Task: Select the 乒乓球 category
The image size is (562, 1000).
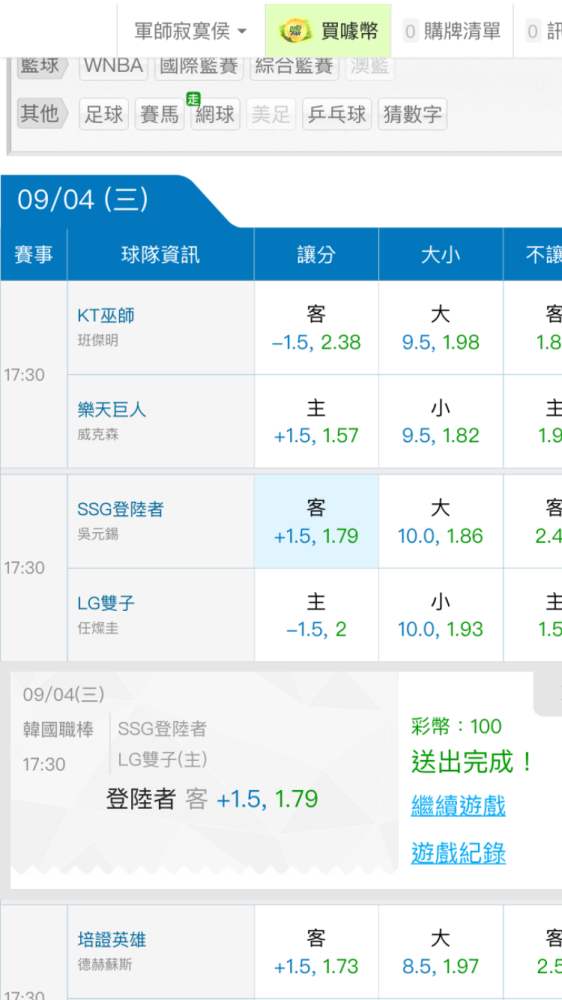Action: tap(337, 114)
